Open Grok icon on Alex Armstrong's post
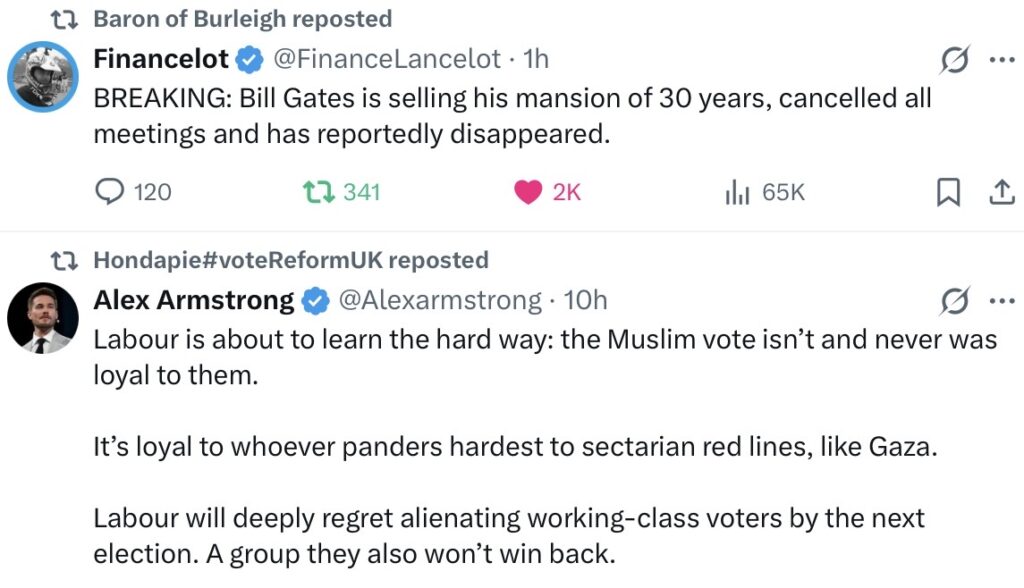 click(x=955, y=301)
